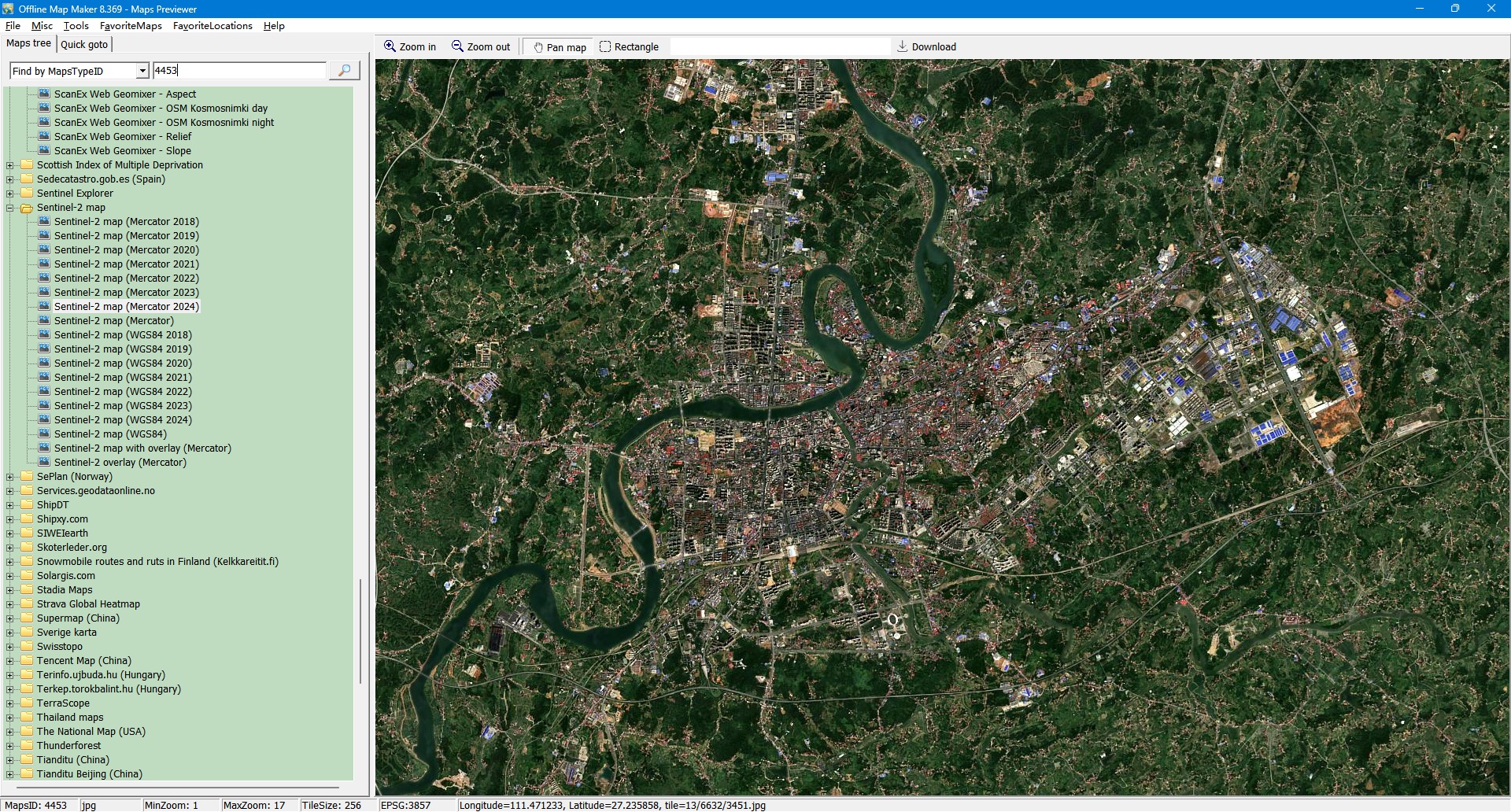Viewport: 1511px width, 812px height.
Task: Click the maps tree vertical scrollbar
Action: pyautogui.click(x=360, y=629)
